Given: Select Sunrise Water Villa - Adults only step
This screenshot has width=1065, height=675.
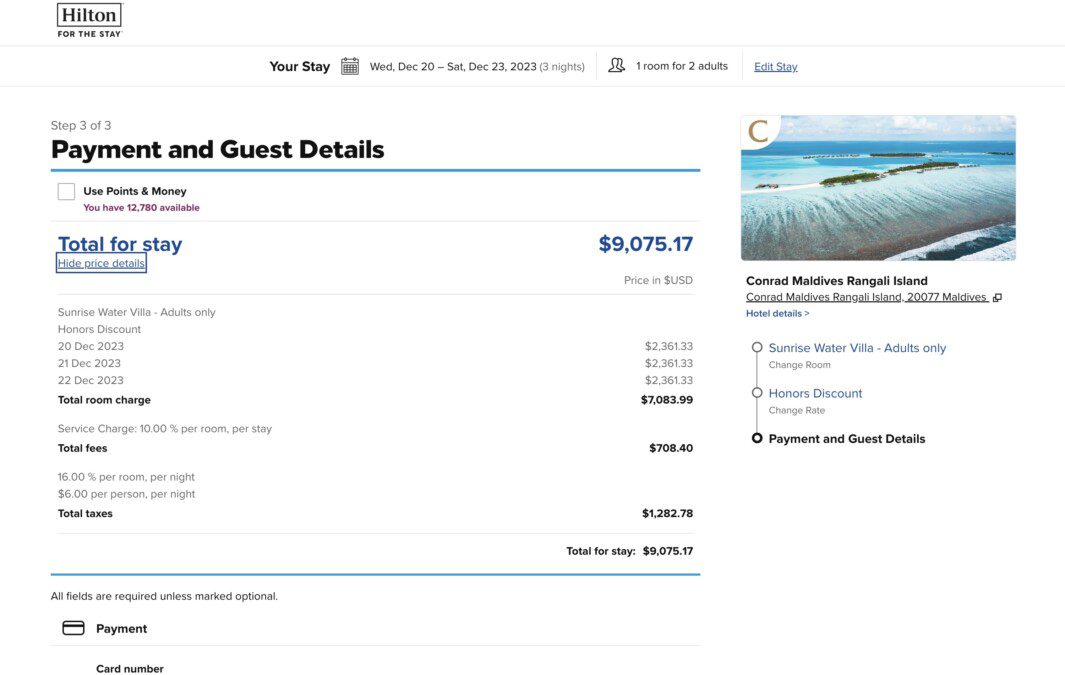Looking at the screenshot, I should 857,348.
